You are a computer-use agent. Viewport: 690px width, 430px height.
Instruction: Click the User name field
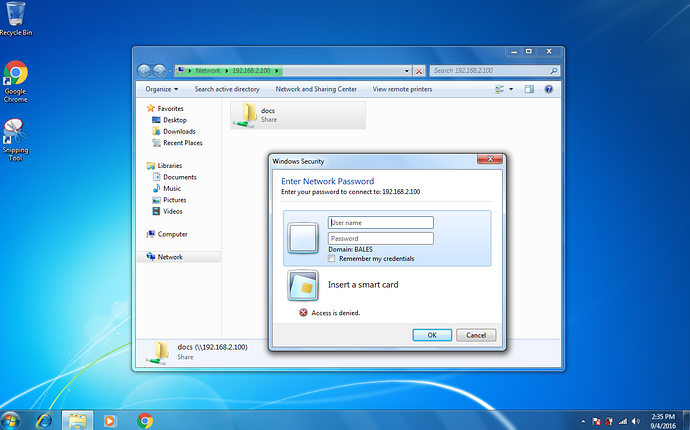[381, 223]
